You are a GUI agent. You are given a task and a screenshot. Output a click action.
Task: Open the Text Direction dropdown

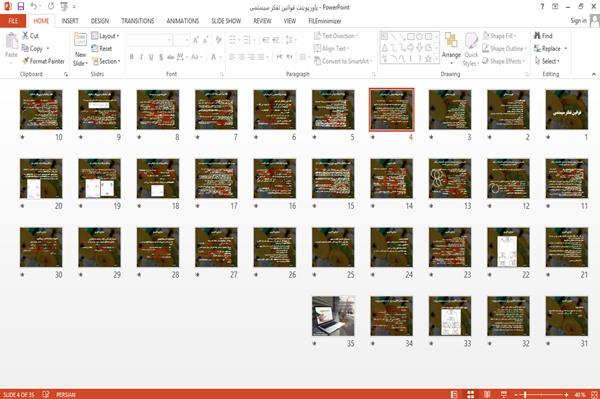click(336, 36)
